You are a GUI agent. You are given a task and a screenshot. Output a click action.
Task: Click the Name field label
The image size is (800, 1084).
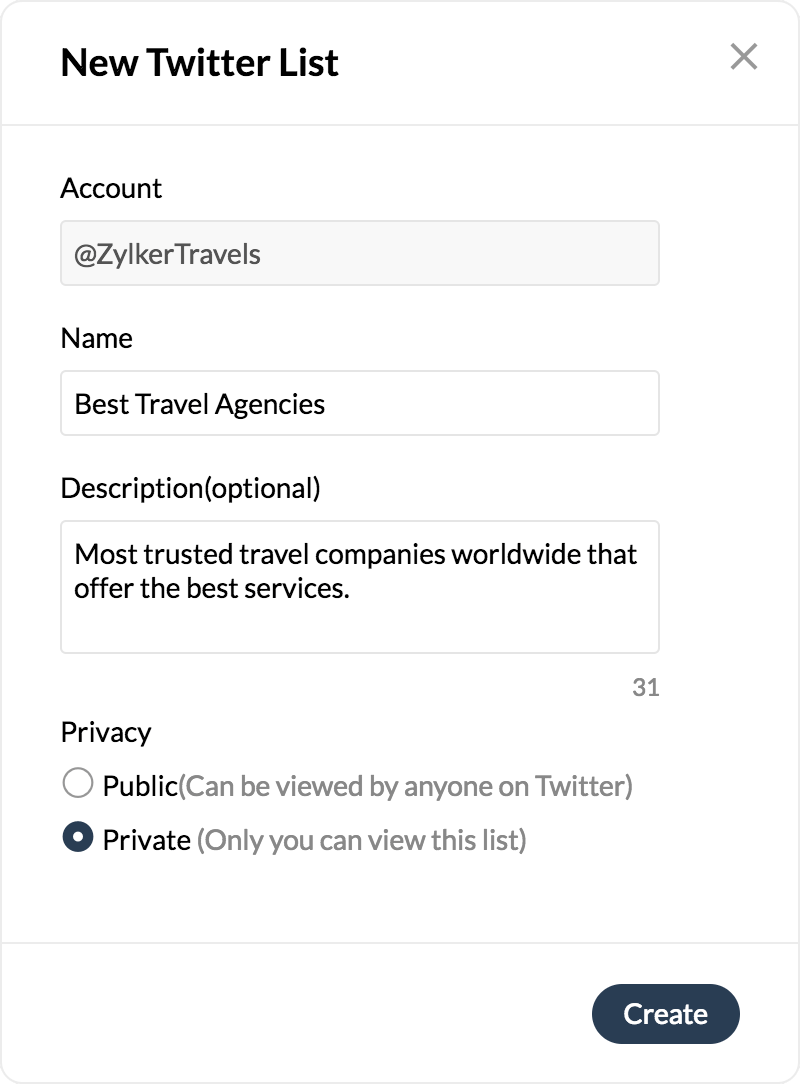[96, 338]
